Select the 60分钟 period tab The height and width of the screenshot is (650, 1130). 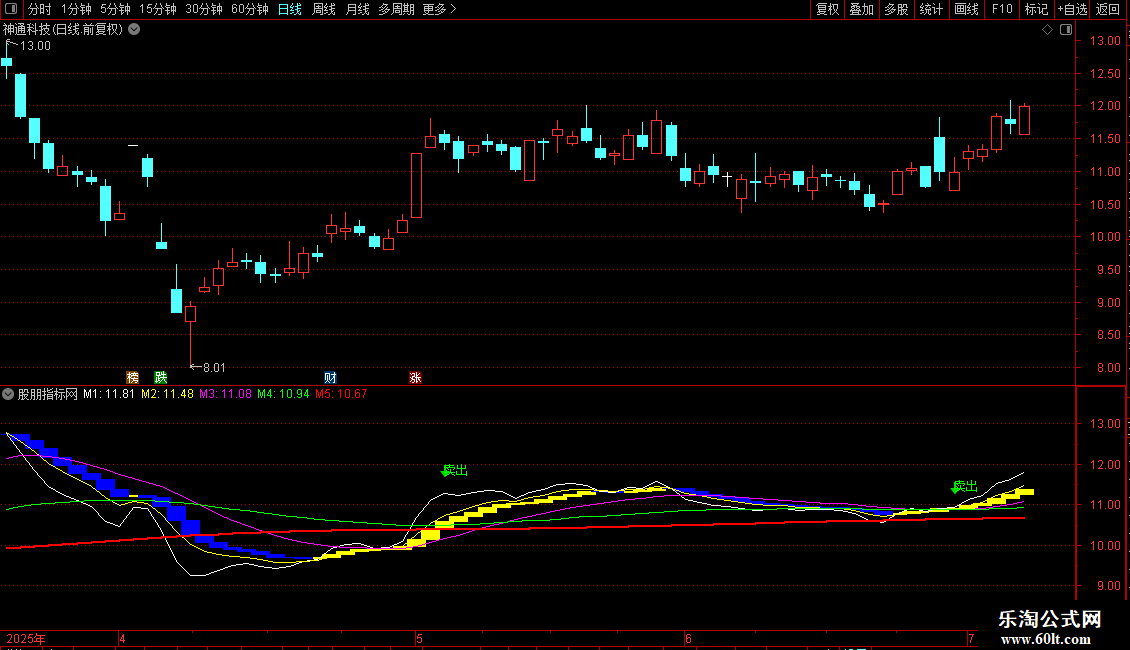pyautogui.click(x=250, y=9)
